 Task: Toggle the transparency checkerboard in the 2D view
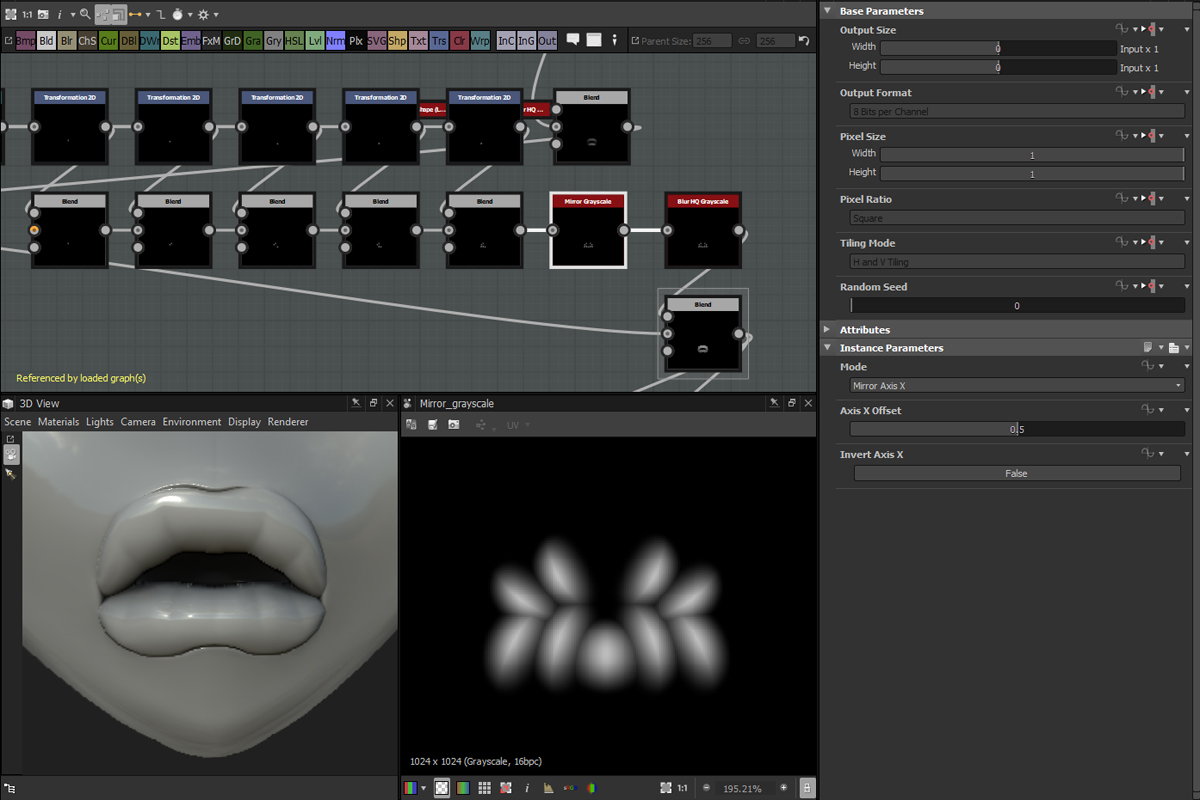(x=442, y=788)
